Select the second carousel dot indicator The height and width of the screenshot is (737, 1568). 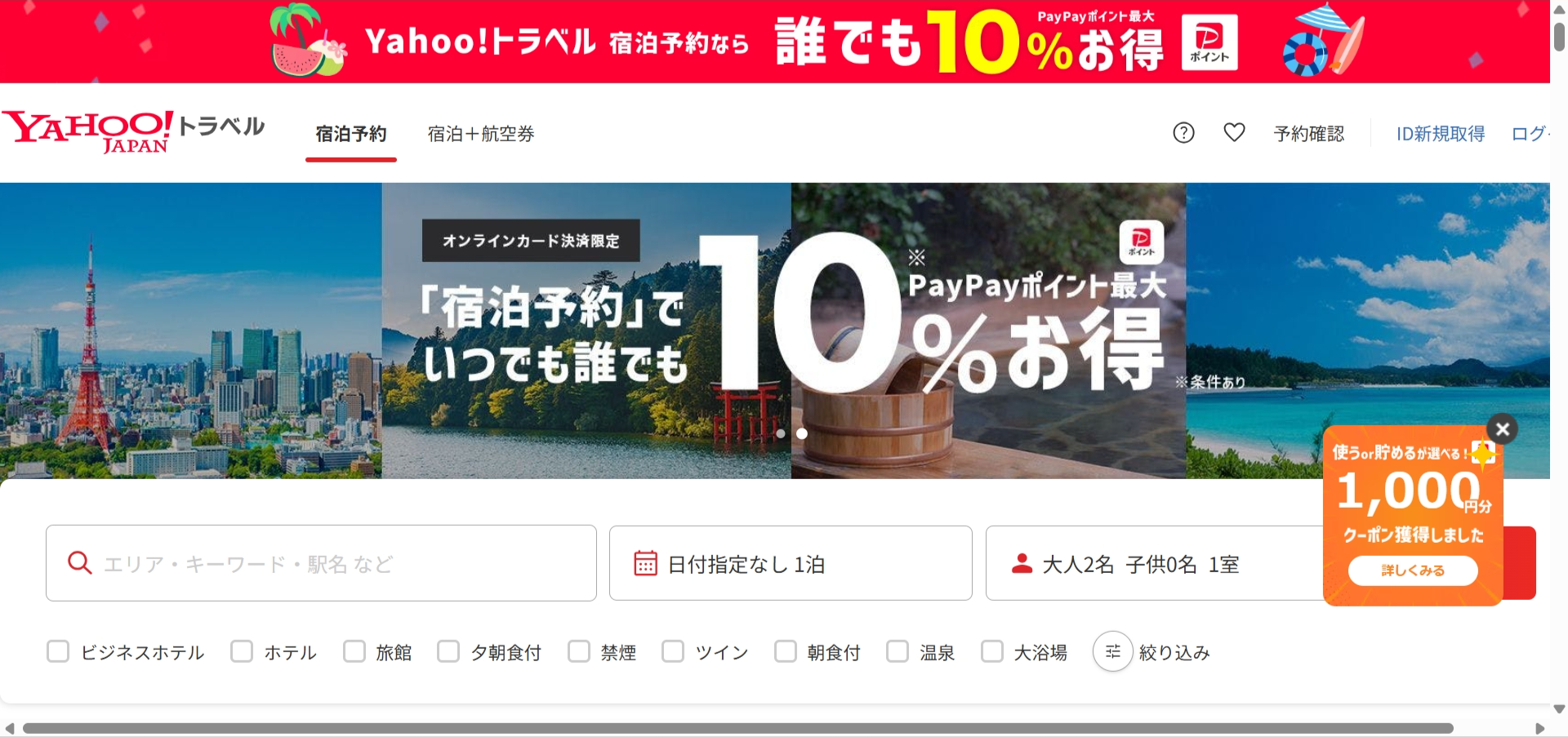[x=802, y=433]
